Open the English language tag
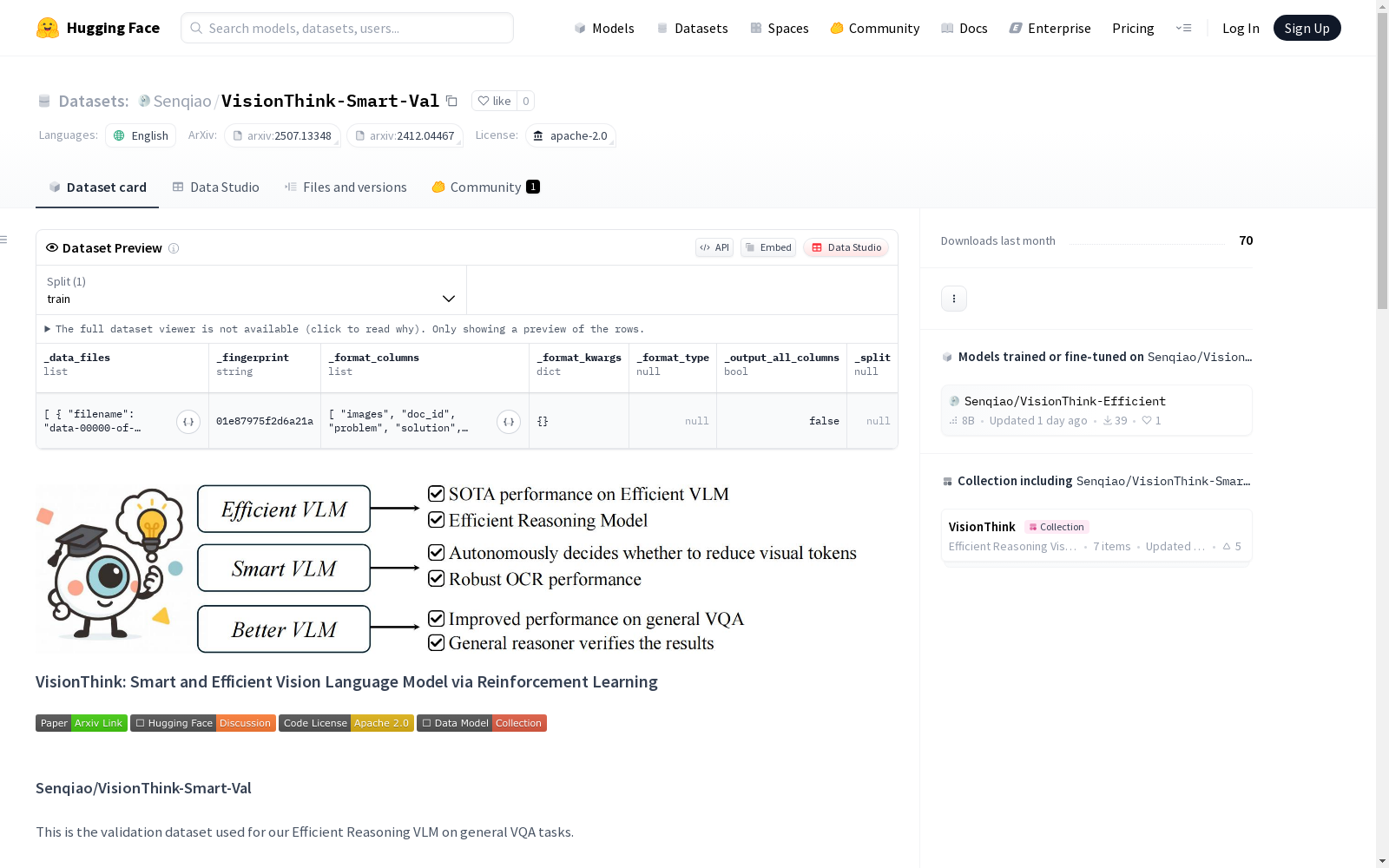Viewport: 1389px width, 868px height. point(141,135)
